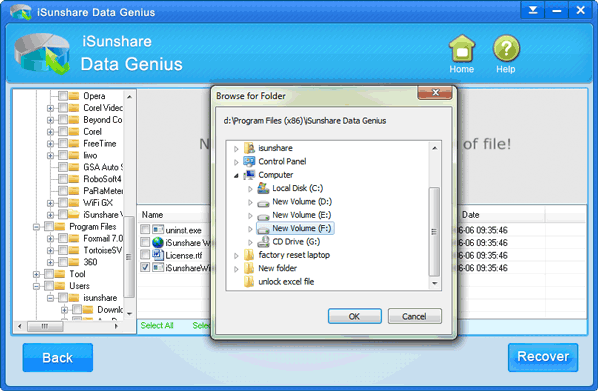Click the unlock excel file folder icon
This screenshot has width=598, height=391.
click(249, 282)
